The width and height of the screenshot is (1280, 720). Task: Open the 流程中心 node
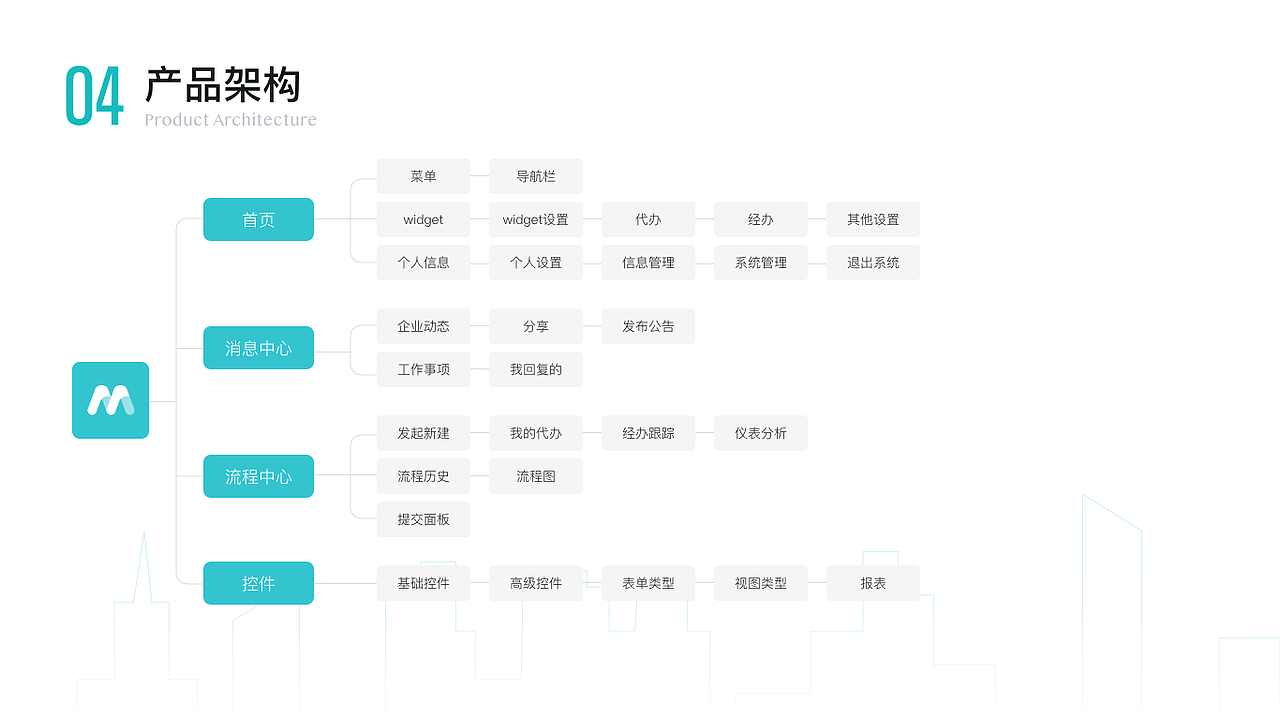point(258,476)
